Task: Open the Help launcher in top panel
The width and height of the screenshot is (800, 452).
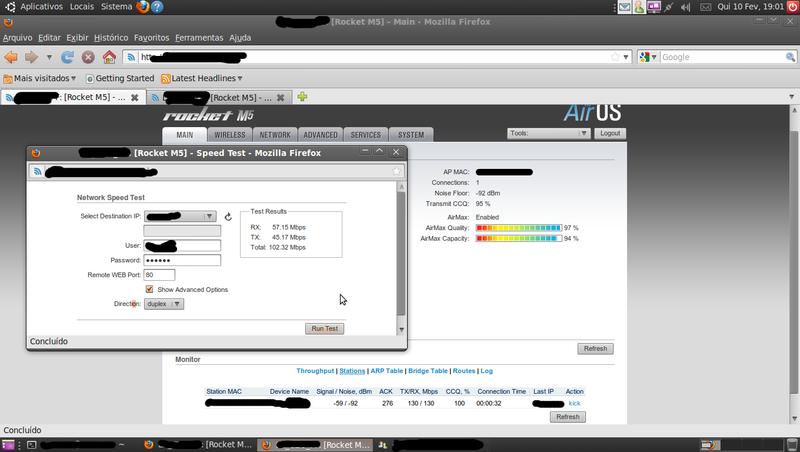Action: (157, 7)
